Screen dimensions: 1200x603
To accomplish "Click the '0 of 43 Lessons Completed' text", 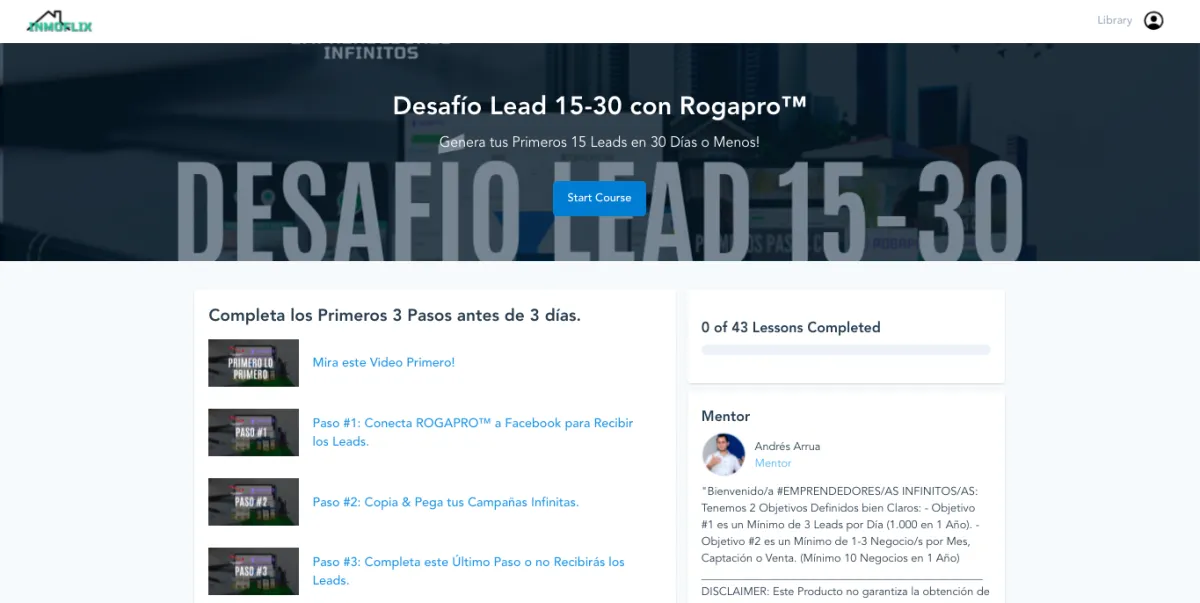I will (791, 327).
